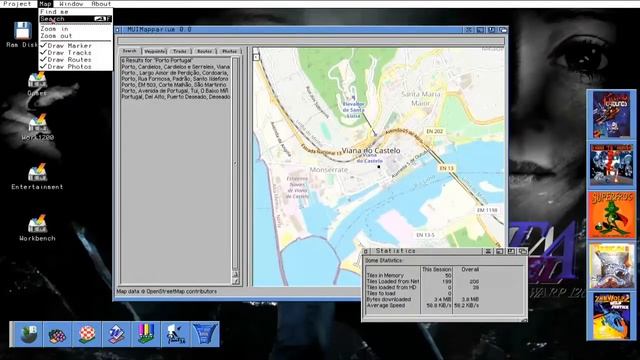The image size is (640, 360).
Task: Click the depth gadget of the MUIMapparium window
Action: coord(503,30)
